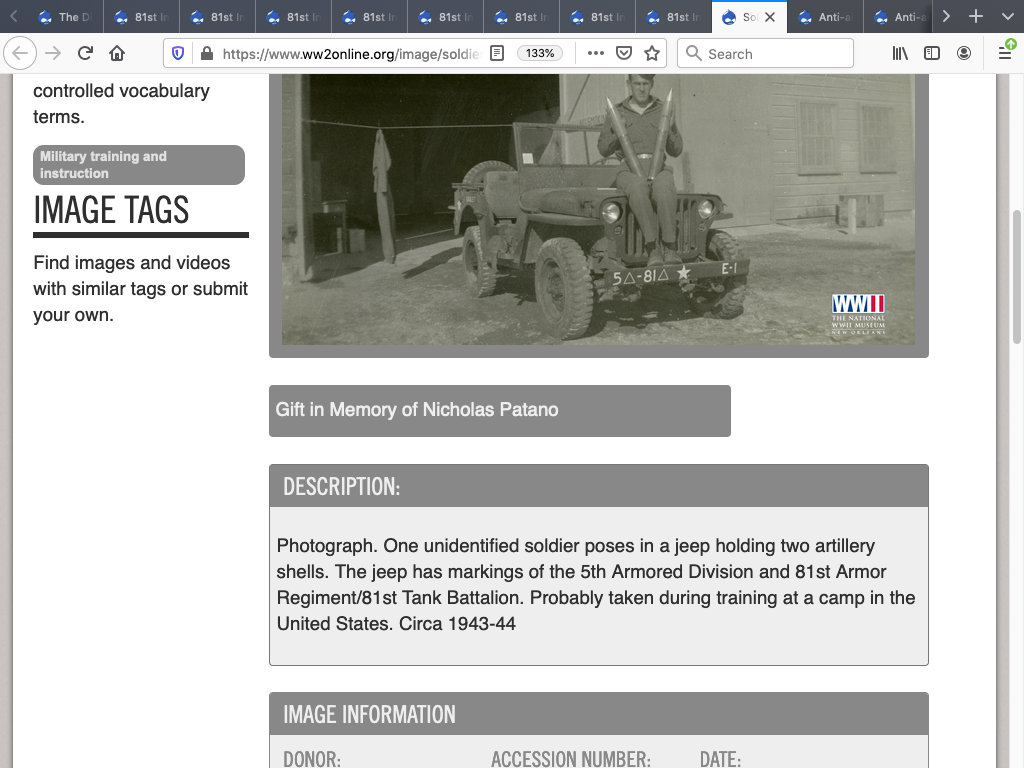
Task: Toggle Reader View in address bar
Action: click(x=497, y=53)
